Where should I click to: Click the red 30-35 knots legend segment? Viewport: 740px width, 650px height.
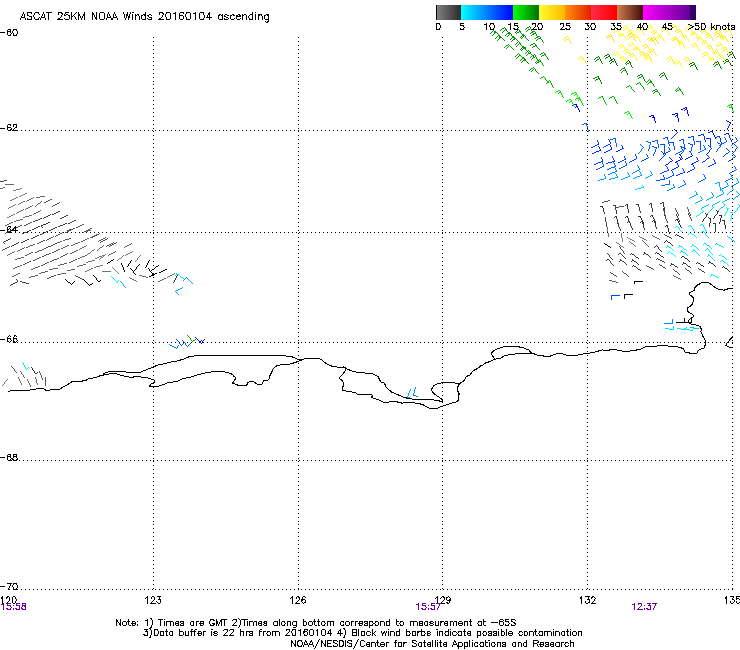pos(604,12)
